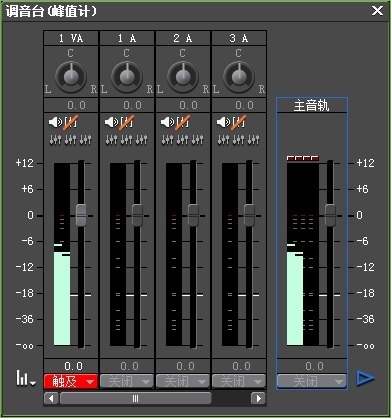Toggle solo on track 1 VA
Viewport: 391px width, 418px height.
(71, 122)
